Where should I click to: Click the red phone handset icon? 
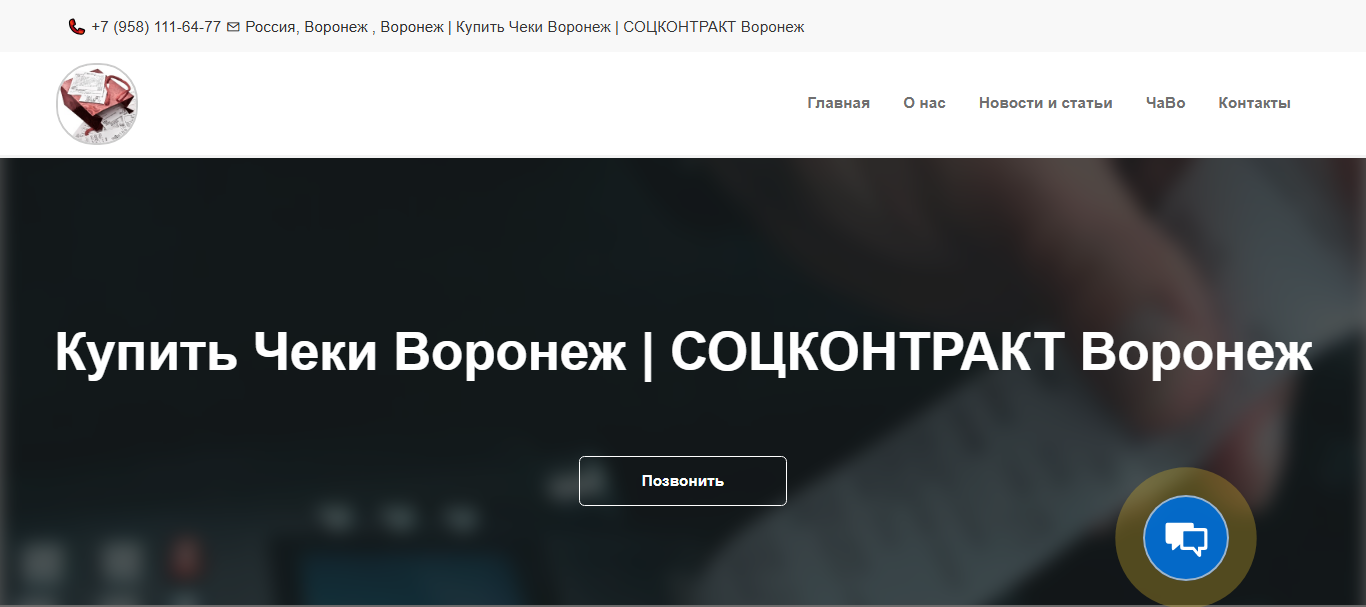(77, 27)
